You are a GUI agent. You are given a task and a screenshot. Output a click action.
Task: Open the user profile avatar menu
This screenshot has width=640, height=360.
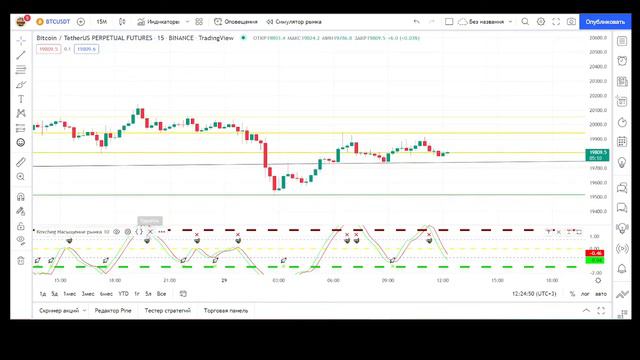pos(21,22)
